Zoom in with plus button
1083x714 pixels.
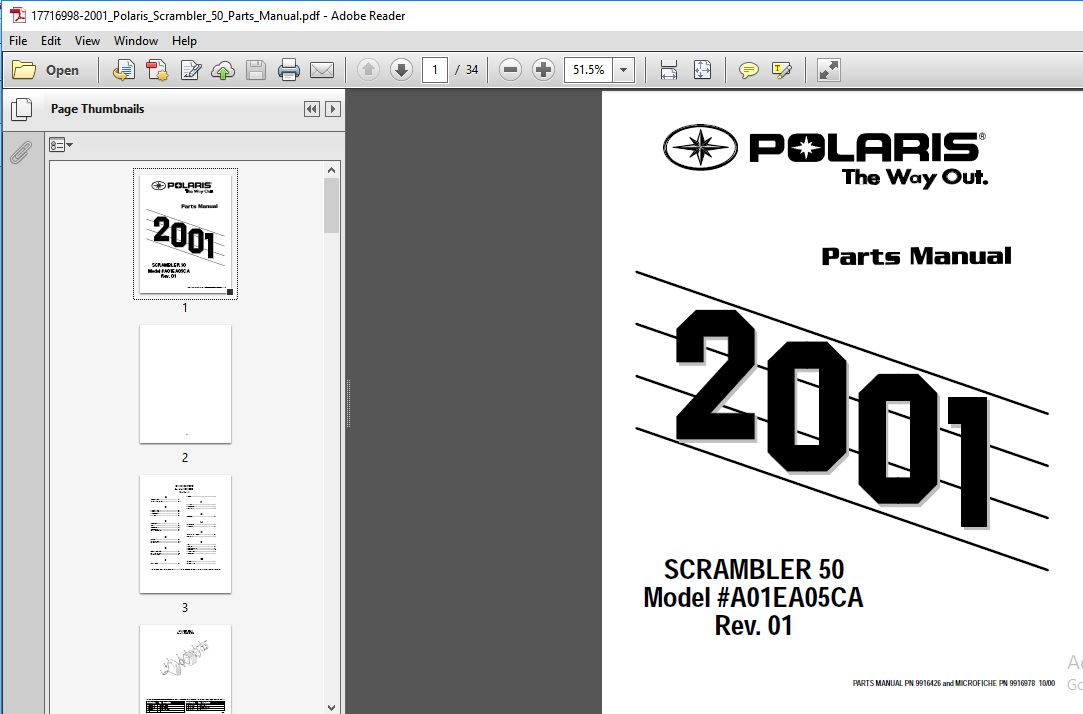(x=544, y=70)
